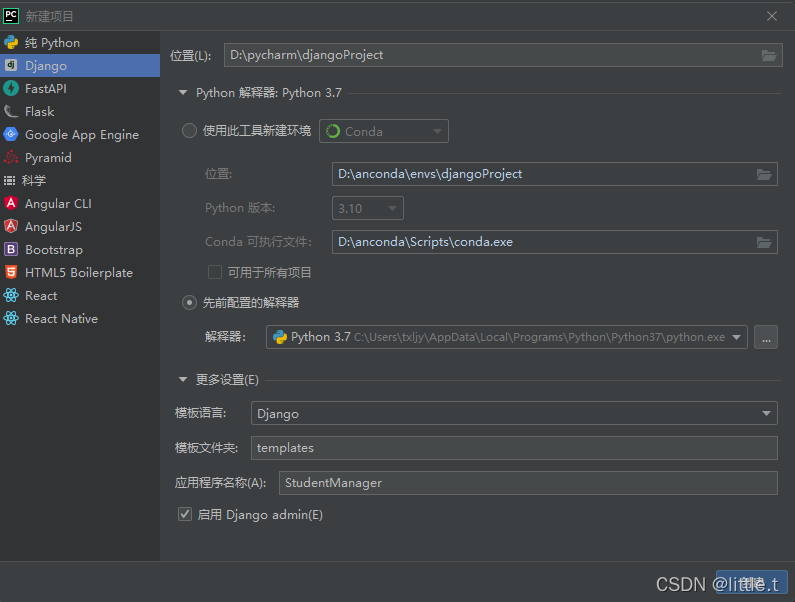Click the AngularJS shield icon

[11, 226]
